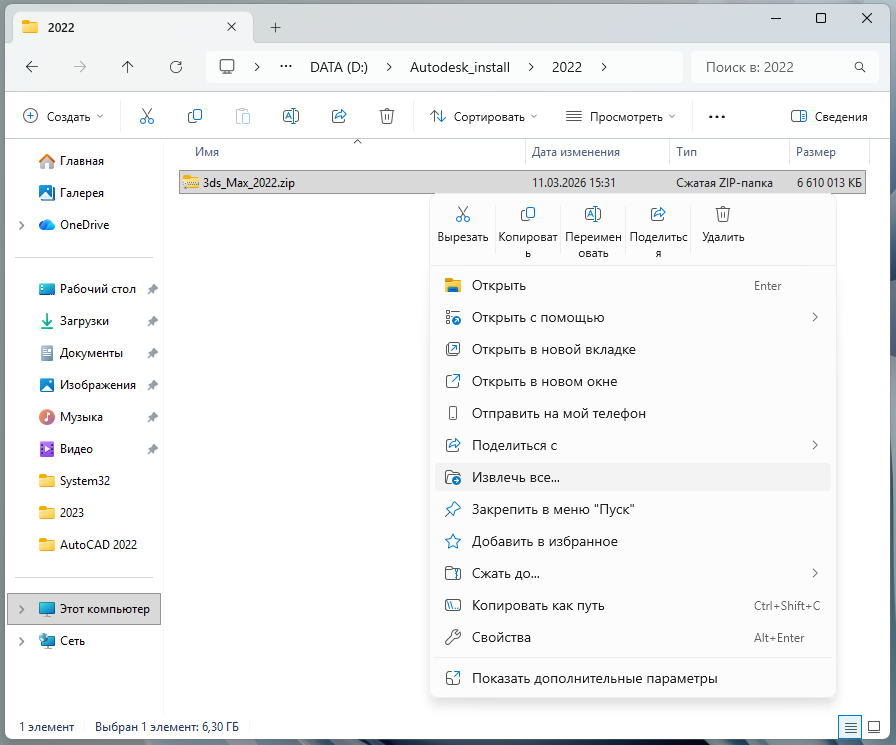This screenshot has width=896, height=745.
Task: Click the Share icon in toolbar
Action: click(339, 117)
